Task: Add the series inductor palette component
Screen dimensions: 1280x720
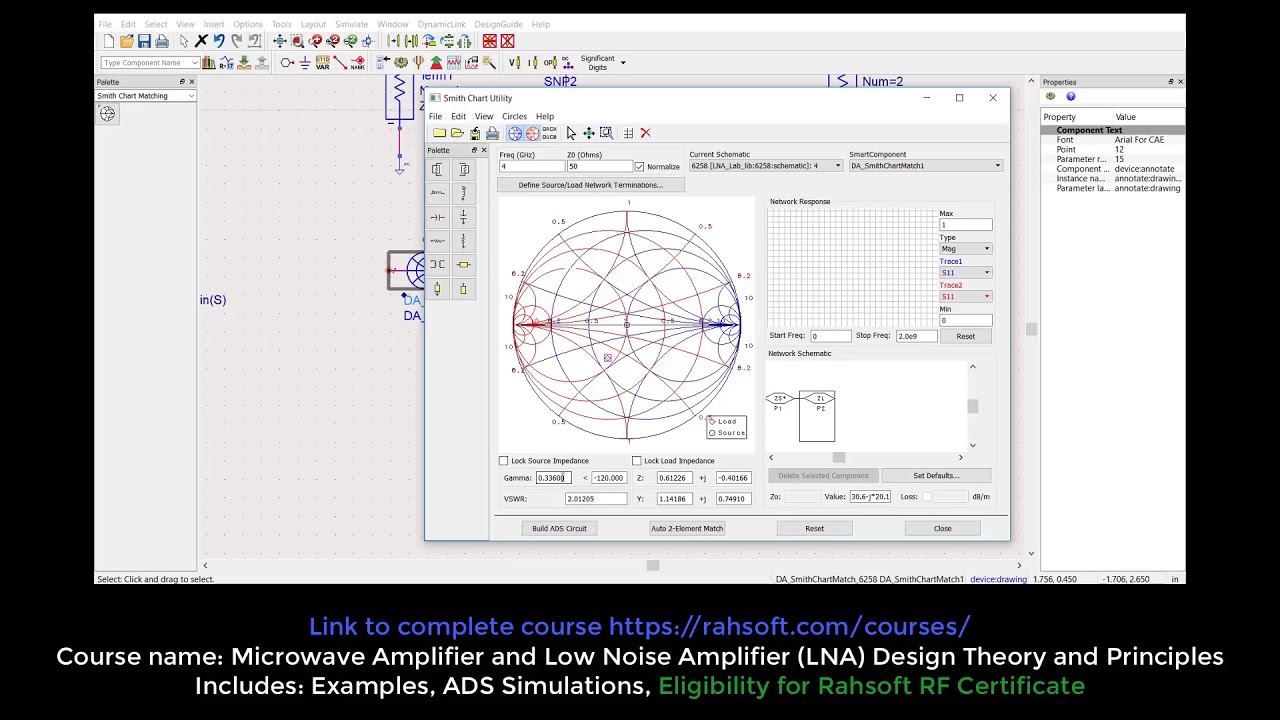Action: [437, 193]
